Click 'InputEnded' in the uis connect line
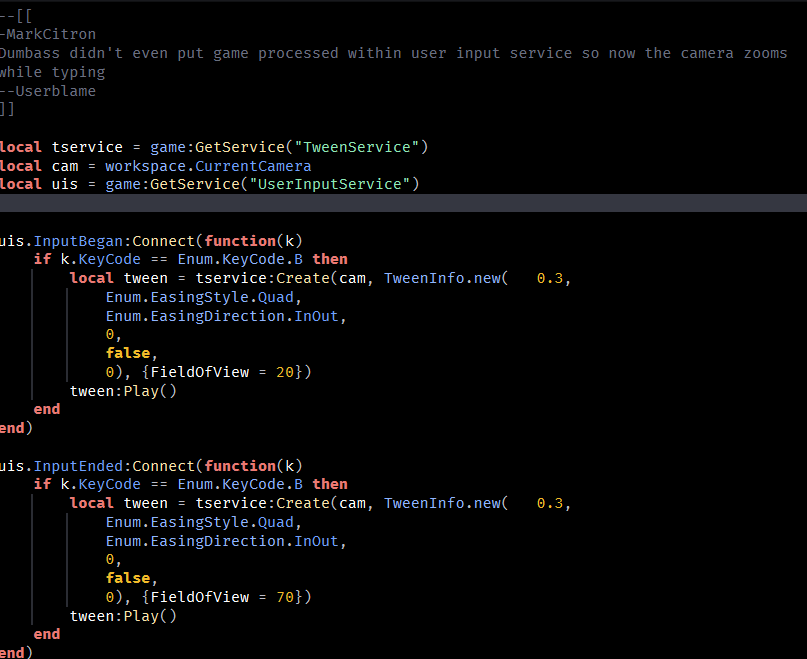Viewport: 807px width, 659px height. (78, 466)
